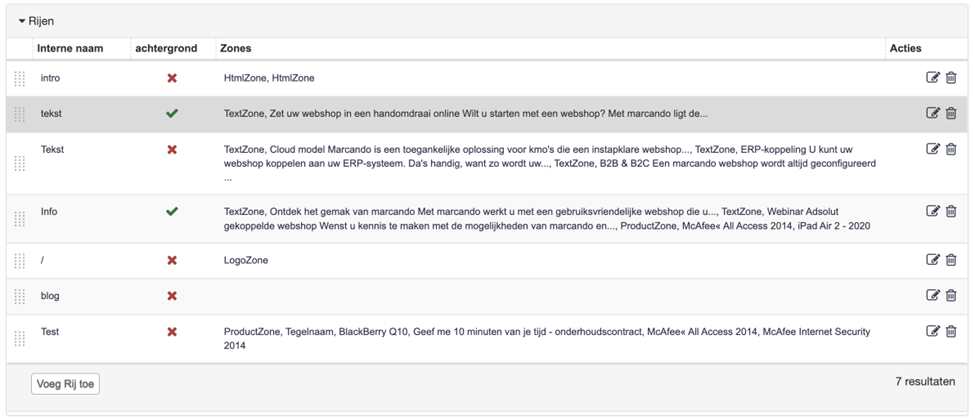Click the 'LogoZone' zones text
975x420 pixels.
[x=246, y=261]
